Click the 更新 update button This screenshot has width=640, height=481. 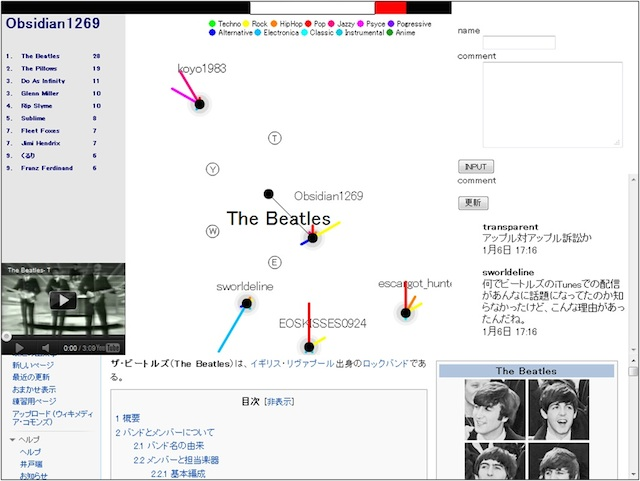(x=473, y=203)
